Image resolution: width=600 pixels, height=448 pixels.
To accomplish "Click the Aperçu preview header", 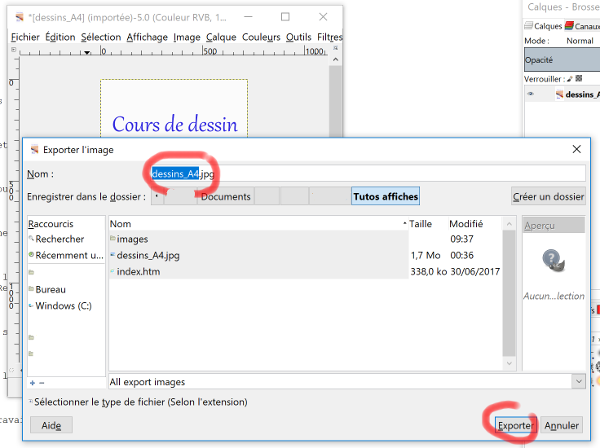I will pos(554,226).
